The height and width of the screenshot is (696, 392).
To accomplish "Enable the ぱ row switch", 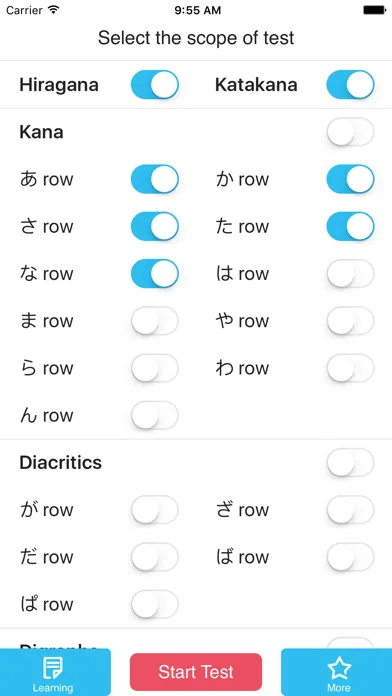I will [x=154, y=604].
